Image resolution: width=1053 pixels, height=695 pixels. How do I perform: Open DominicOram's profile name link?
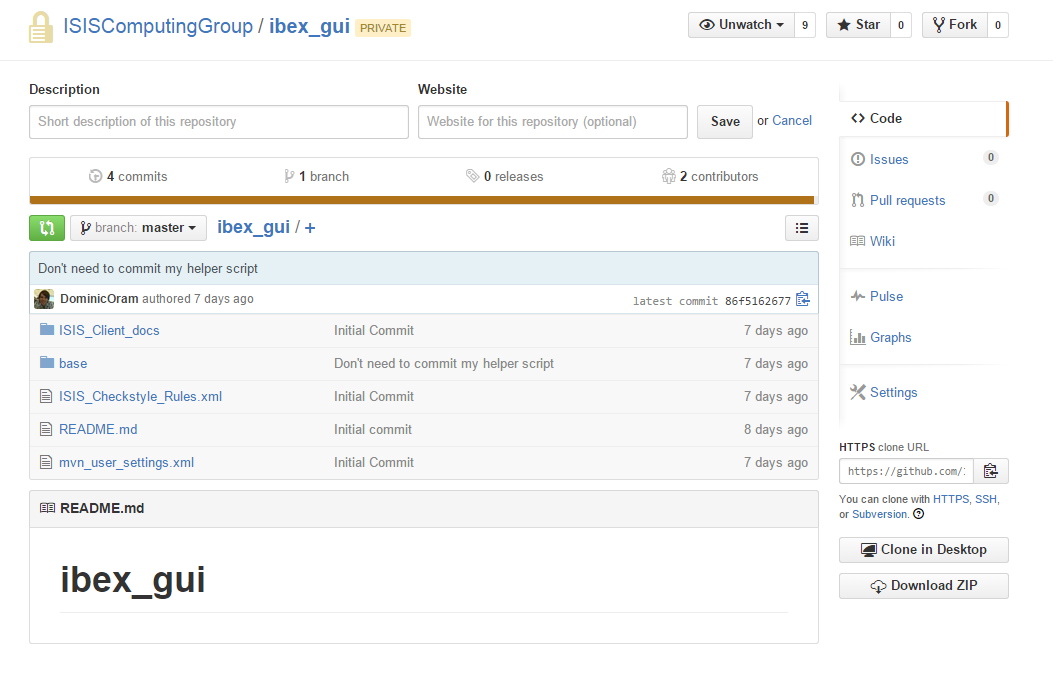[99, 299]
